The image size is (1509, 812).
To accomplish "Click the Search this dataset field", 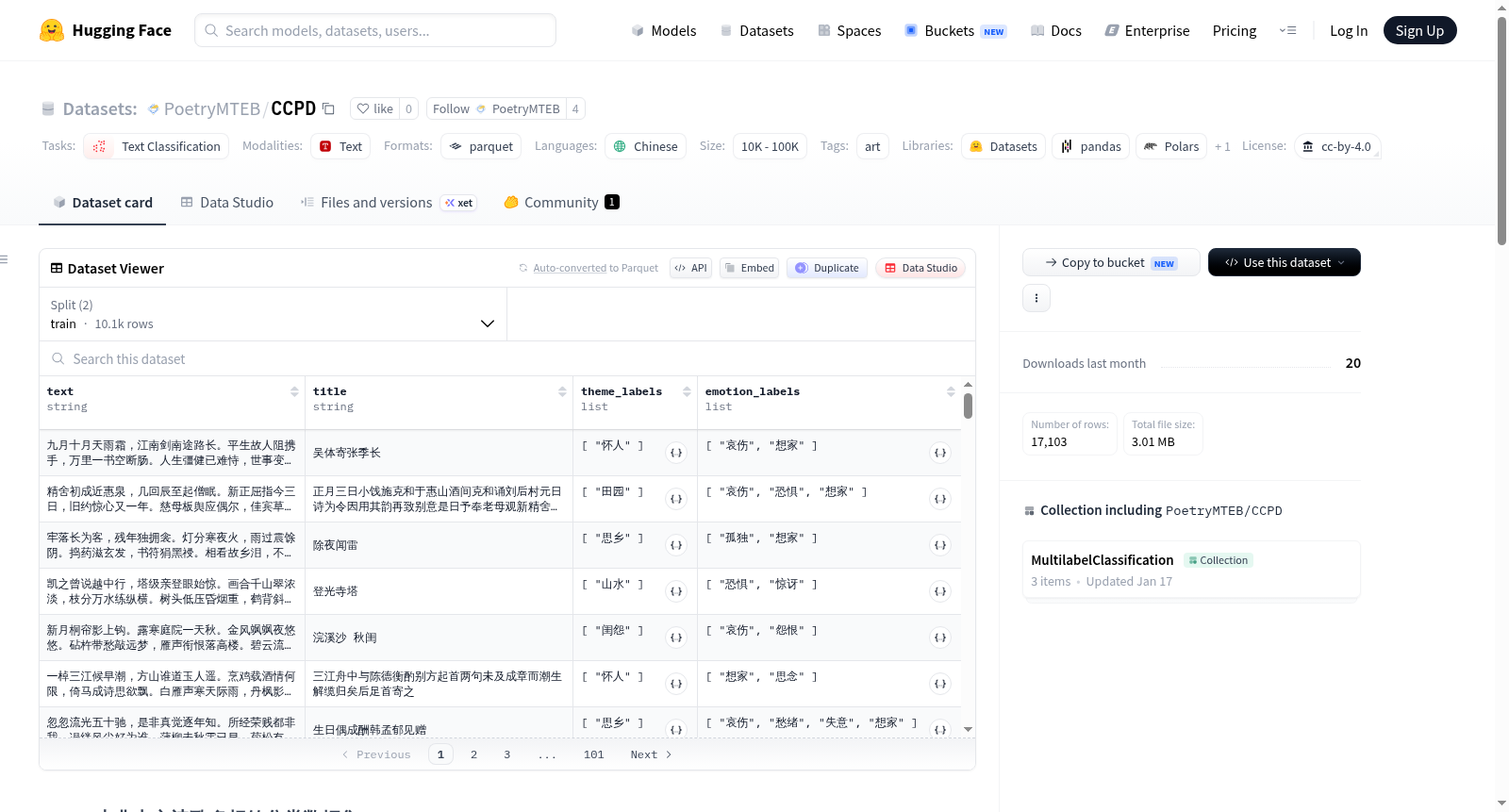I will [x=507, y=359].
